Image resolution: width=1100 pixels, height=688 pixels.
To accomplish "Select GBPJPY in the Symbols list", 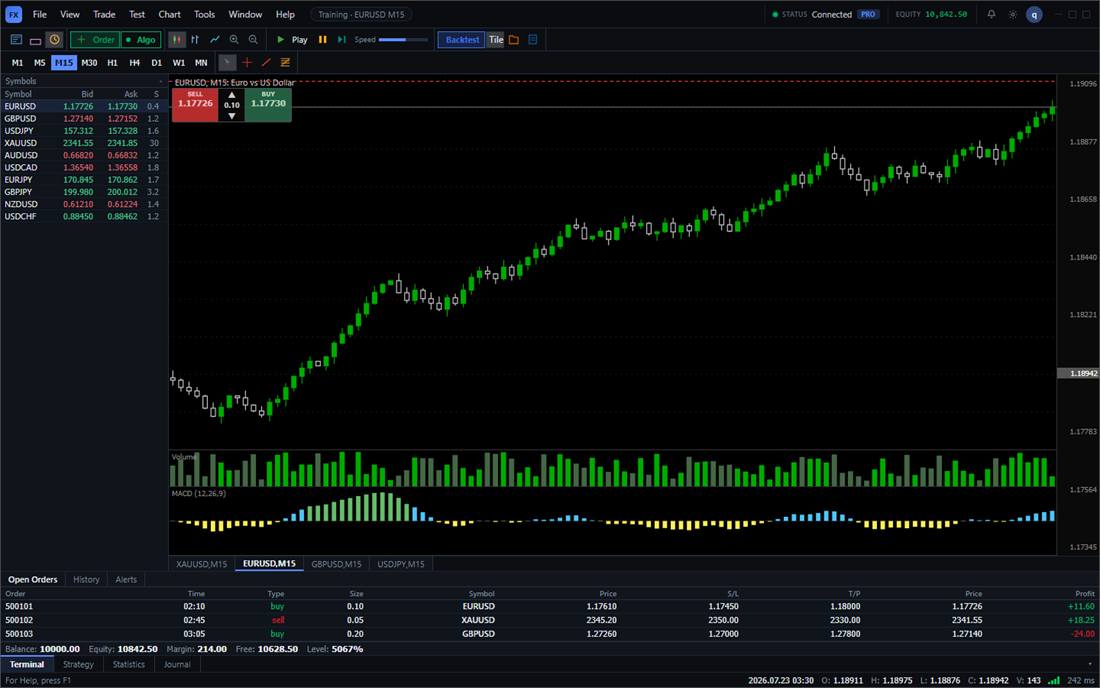I will pos(83,191).
